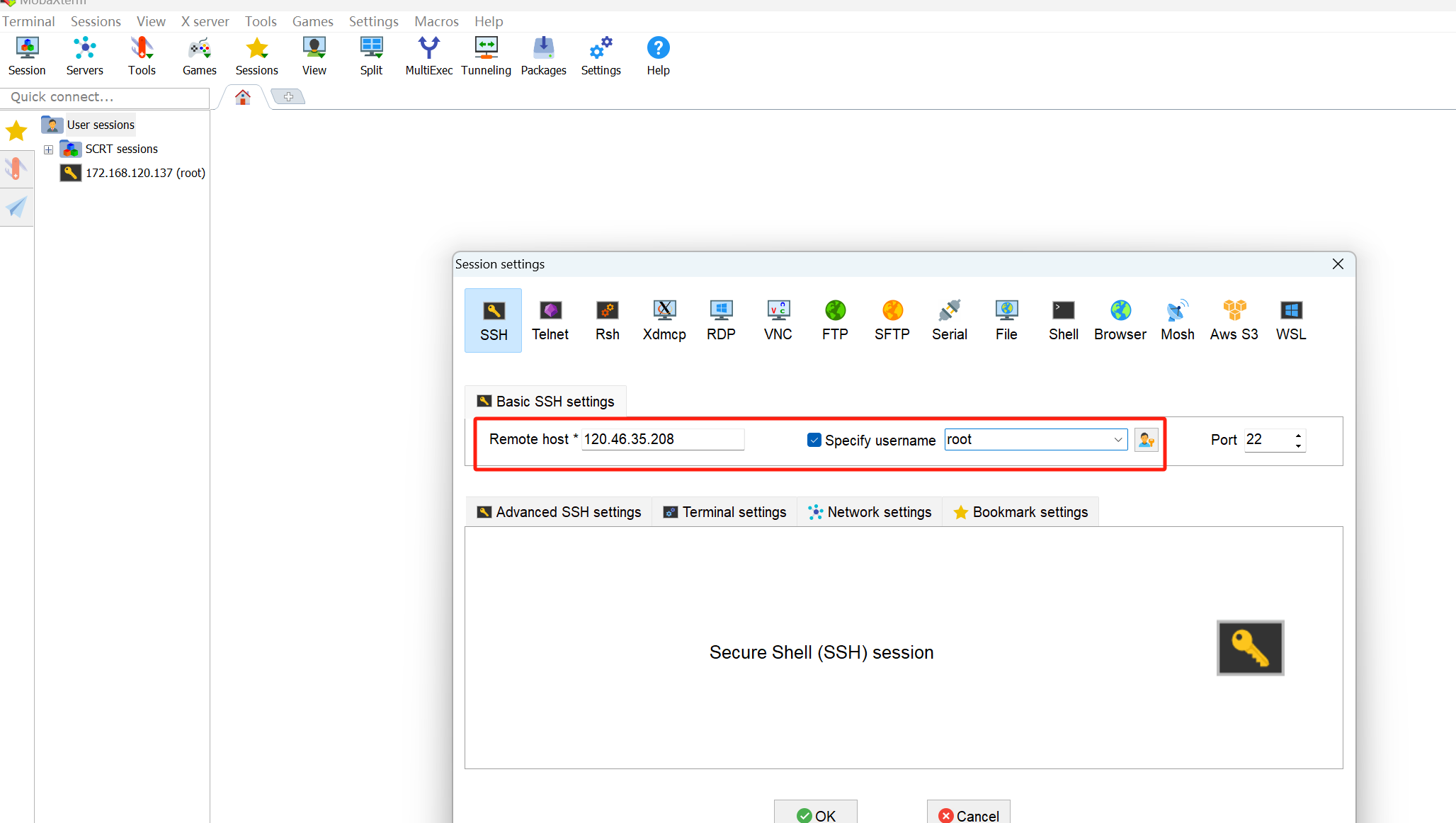1456x823 pixels.
Task: Select the MultiExec toolbar icon
Action: coord(429,55)
